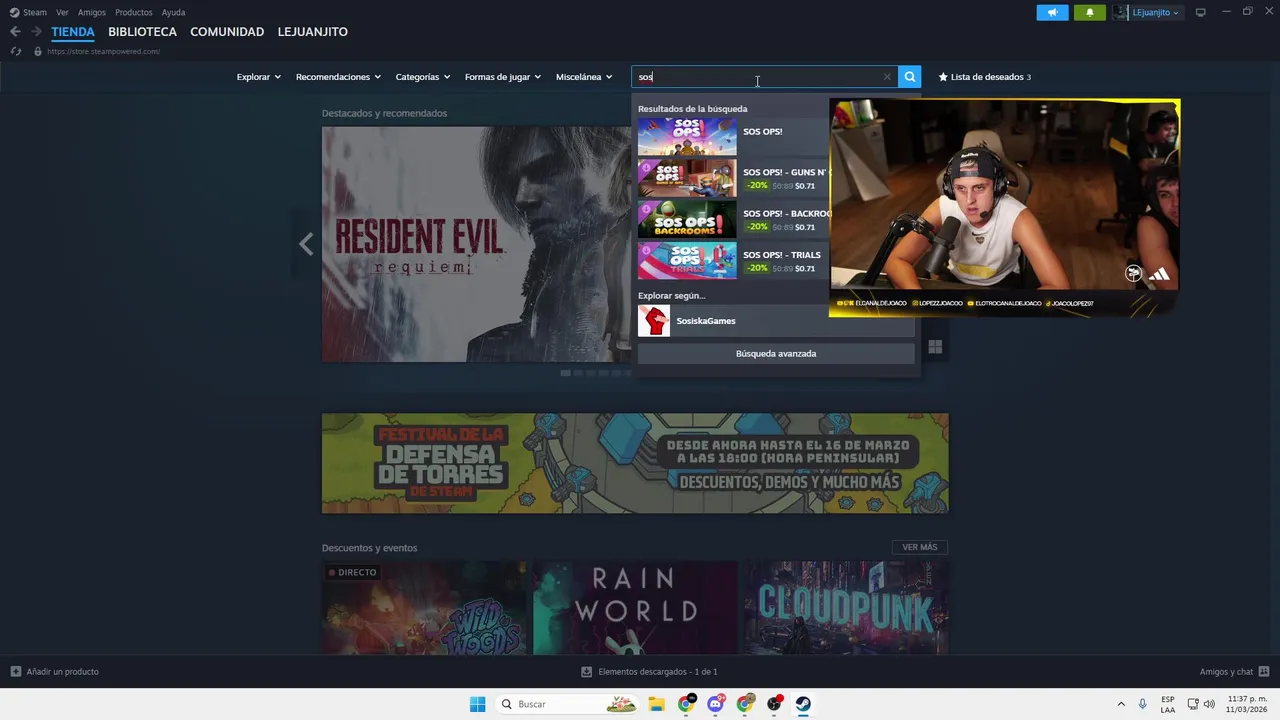Expand the Recomendaciones dropdown
This screenshot has width=1280, height=720.
coord(338,77)
